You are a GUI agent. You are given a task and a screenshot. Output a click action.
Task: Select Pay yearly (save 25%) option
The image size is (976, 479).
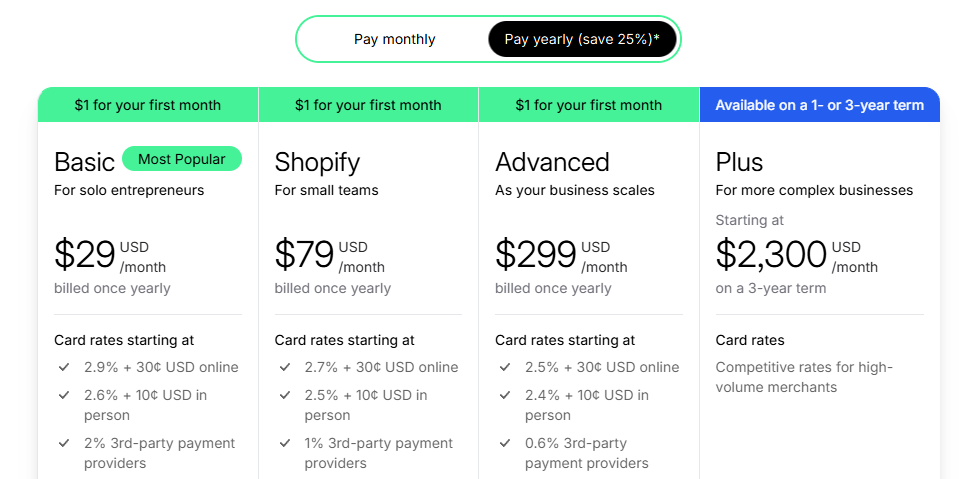coord(582,40)
